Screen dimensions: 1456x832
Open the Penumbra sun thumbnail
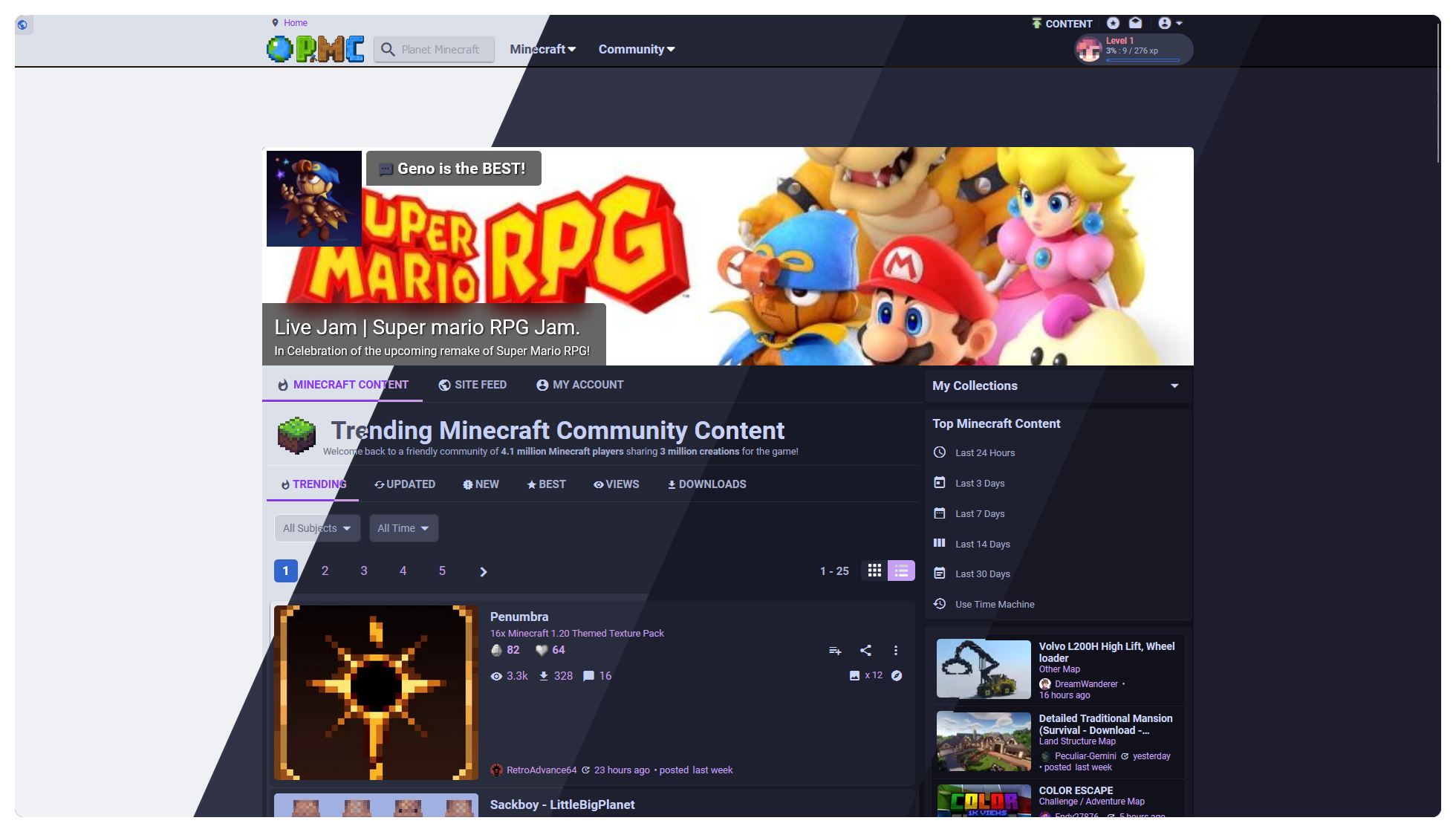click(x=376, y=692)
